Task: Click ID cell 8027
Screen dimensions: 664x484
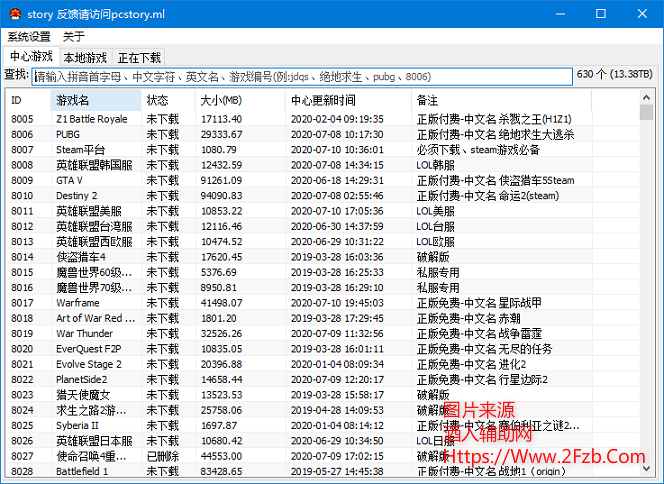Action: [22, 456]
